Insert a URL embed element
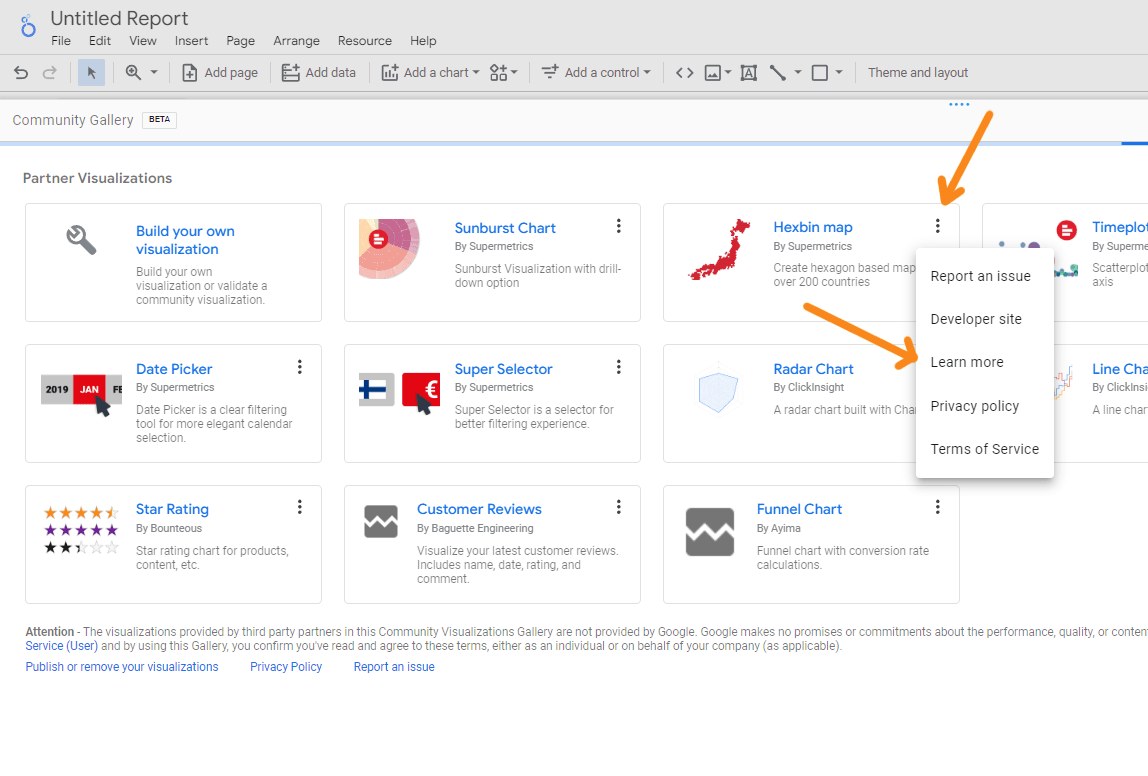 685,72
